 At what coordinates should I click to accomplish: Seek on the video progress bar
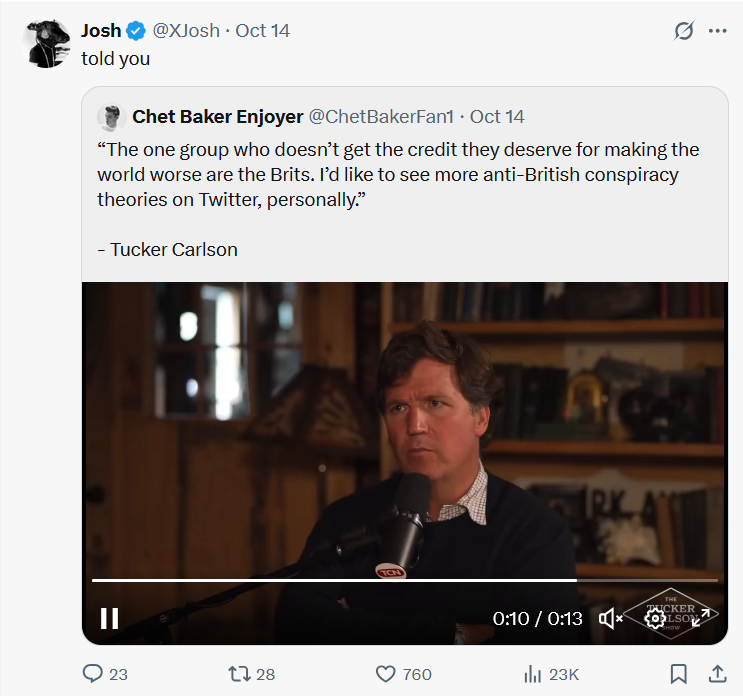(400, 580)
